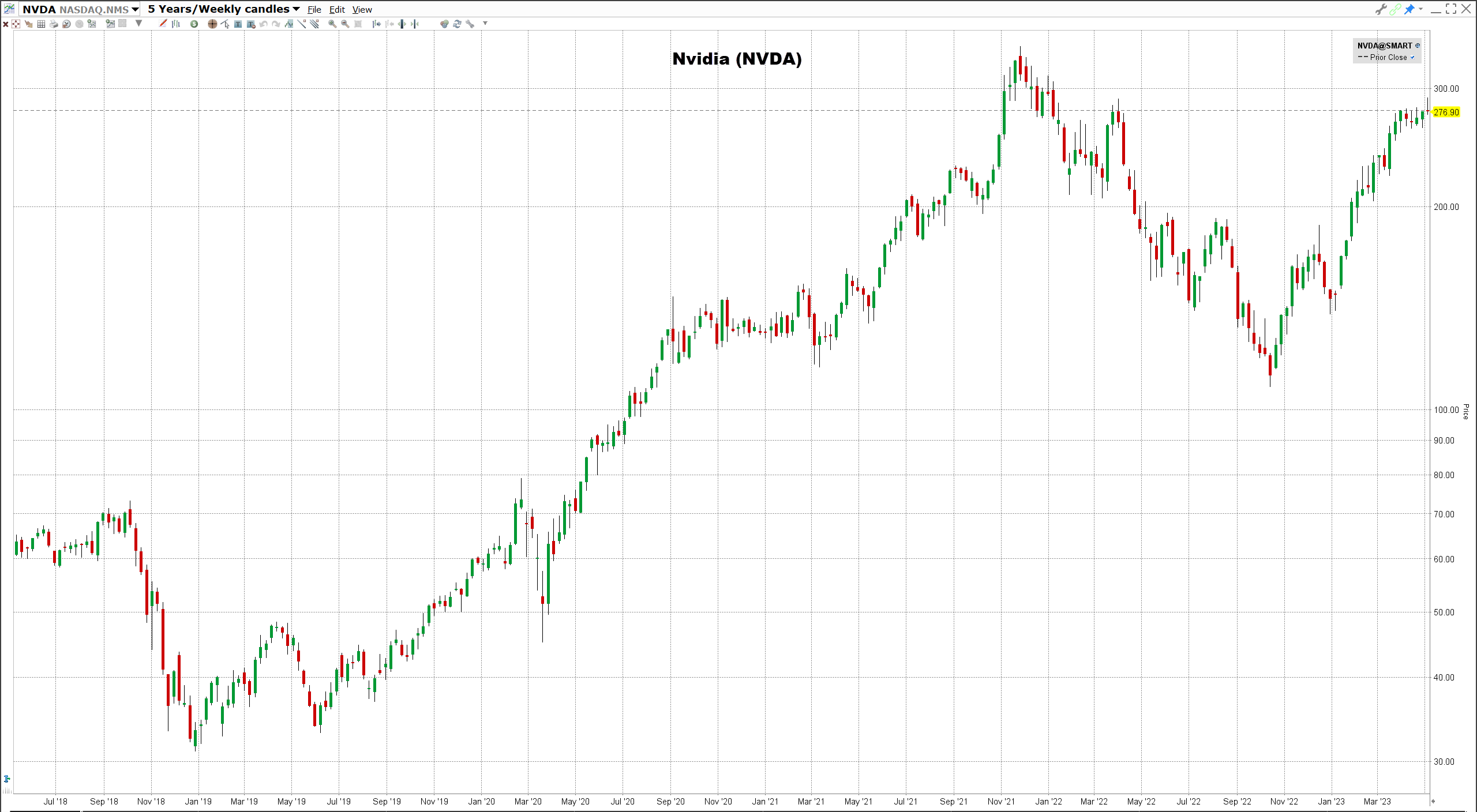This screenshot has width=1477, height=812.
Task: Click the zoom out magnifier icon
Action: (x=345, y=24)
